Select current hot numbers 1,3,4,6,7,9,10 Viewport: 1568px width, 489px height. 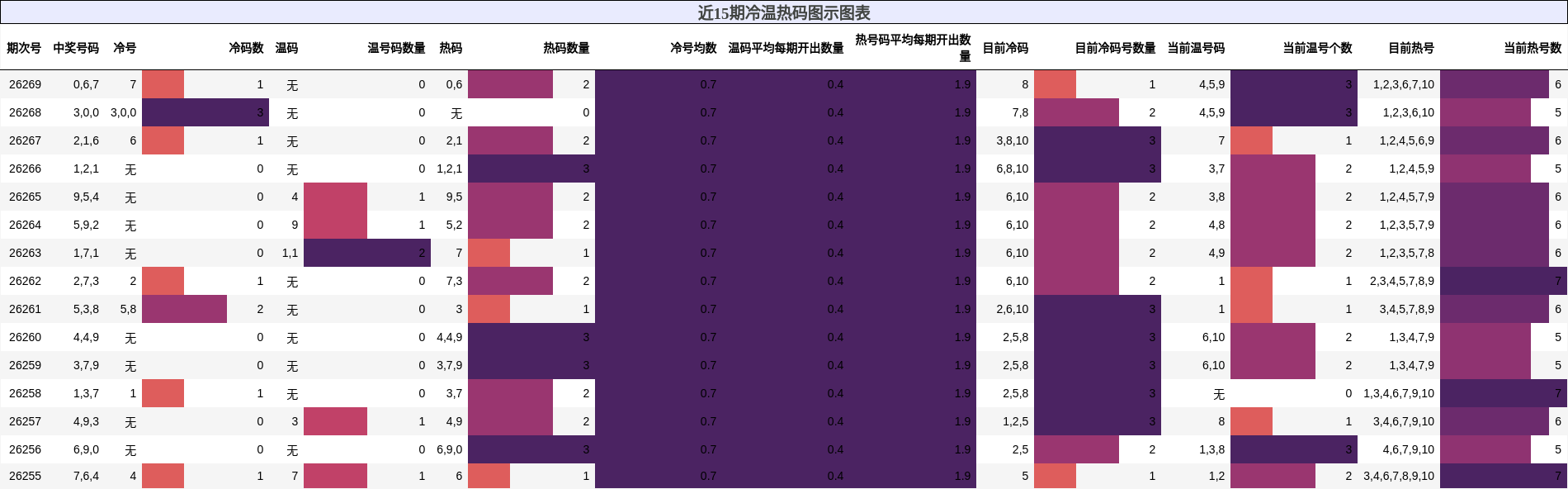1399,393
